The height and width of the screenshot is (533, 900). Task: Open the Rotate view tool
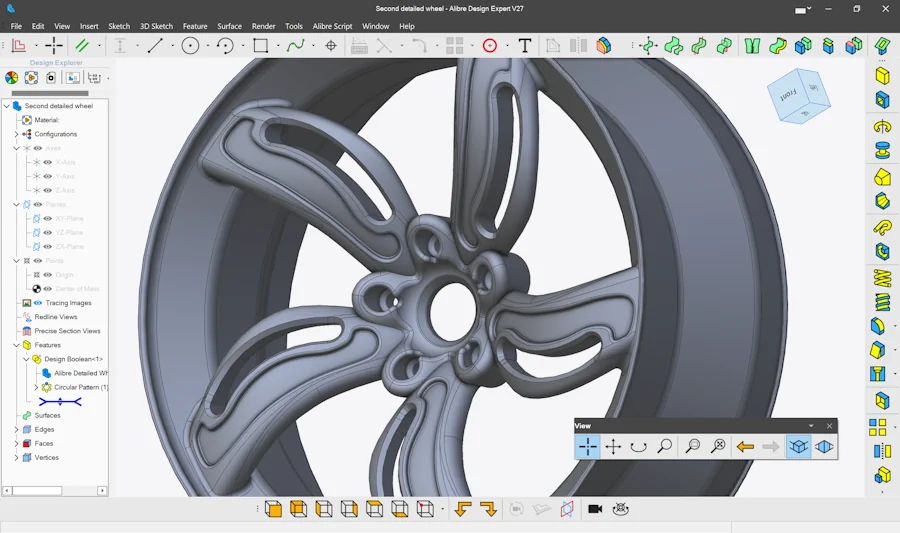point(638,446)
